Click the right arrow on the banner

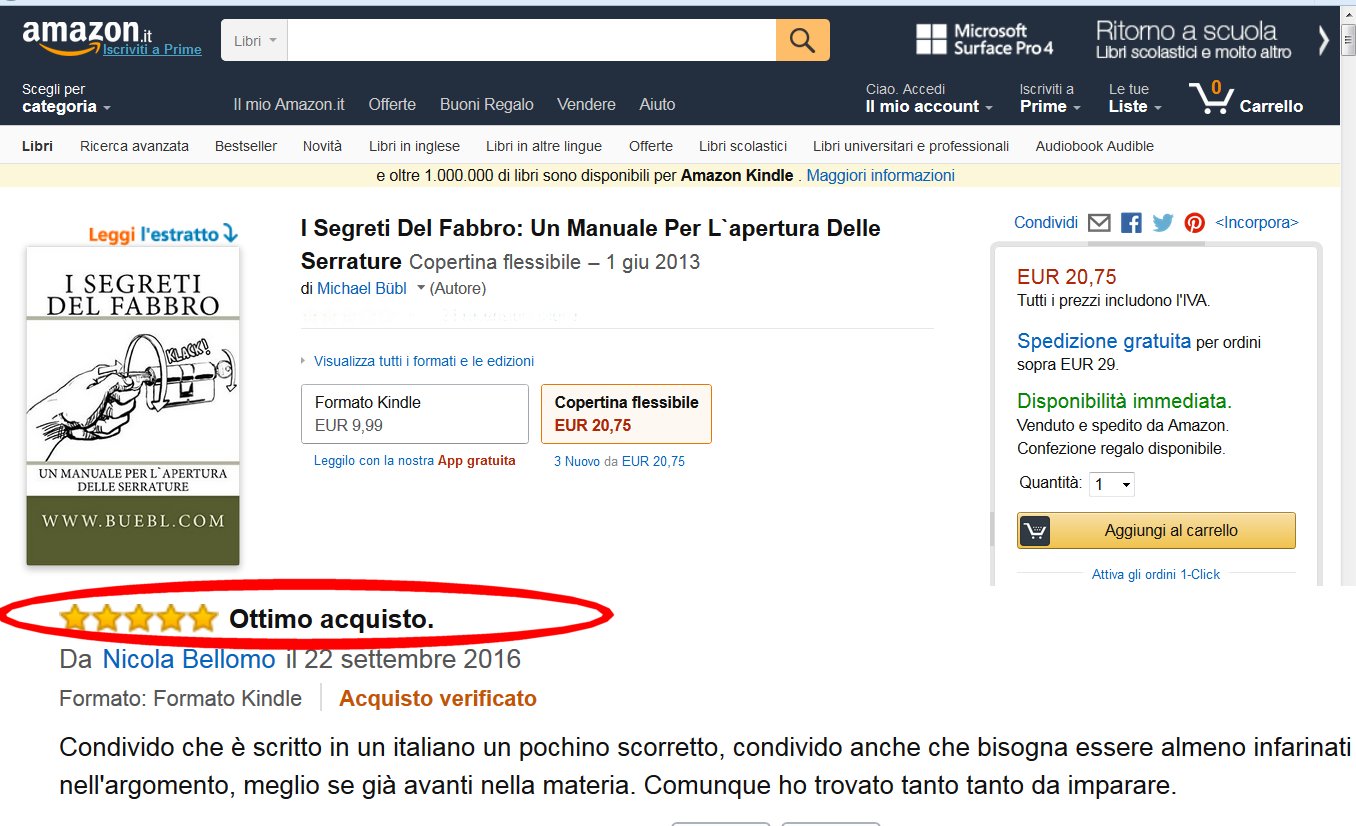(1325, 40)
